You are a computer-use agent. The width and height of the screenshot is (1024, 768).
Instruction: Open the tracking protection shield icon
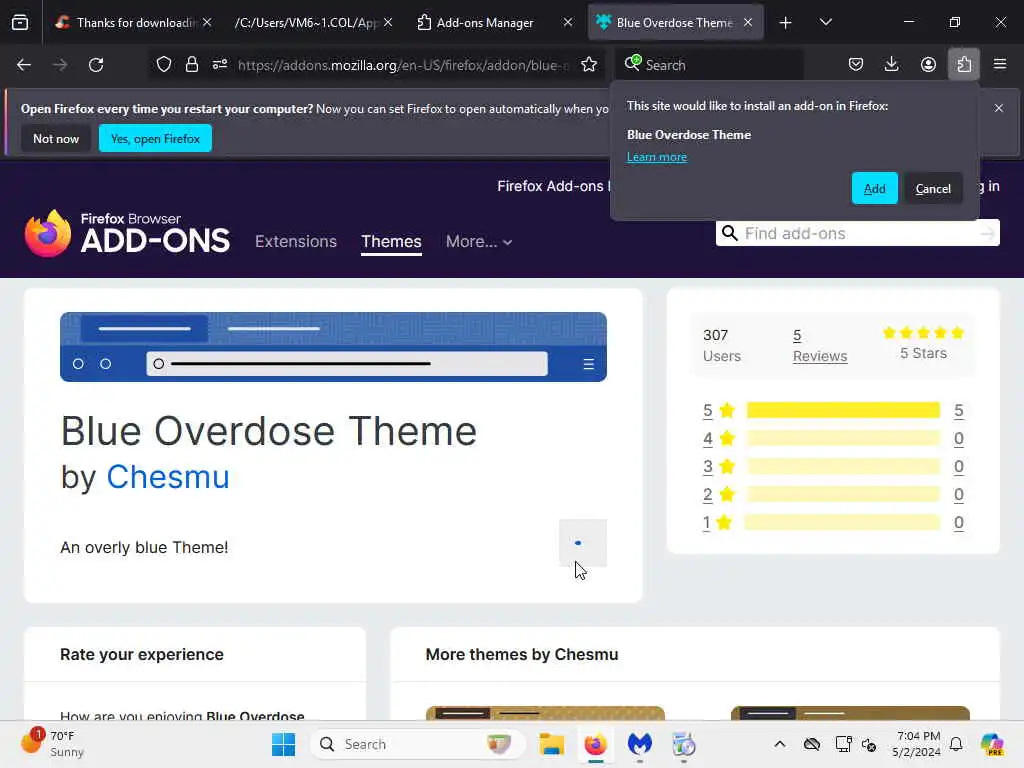coord(164,65)
